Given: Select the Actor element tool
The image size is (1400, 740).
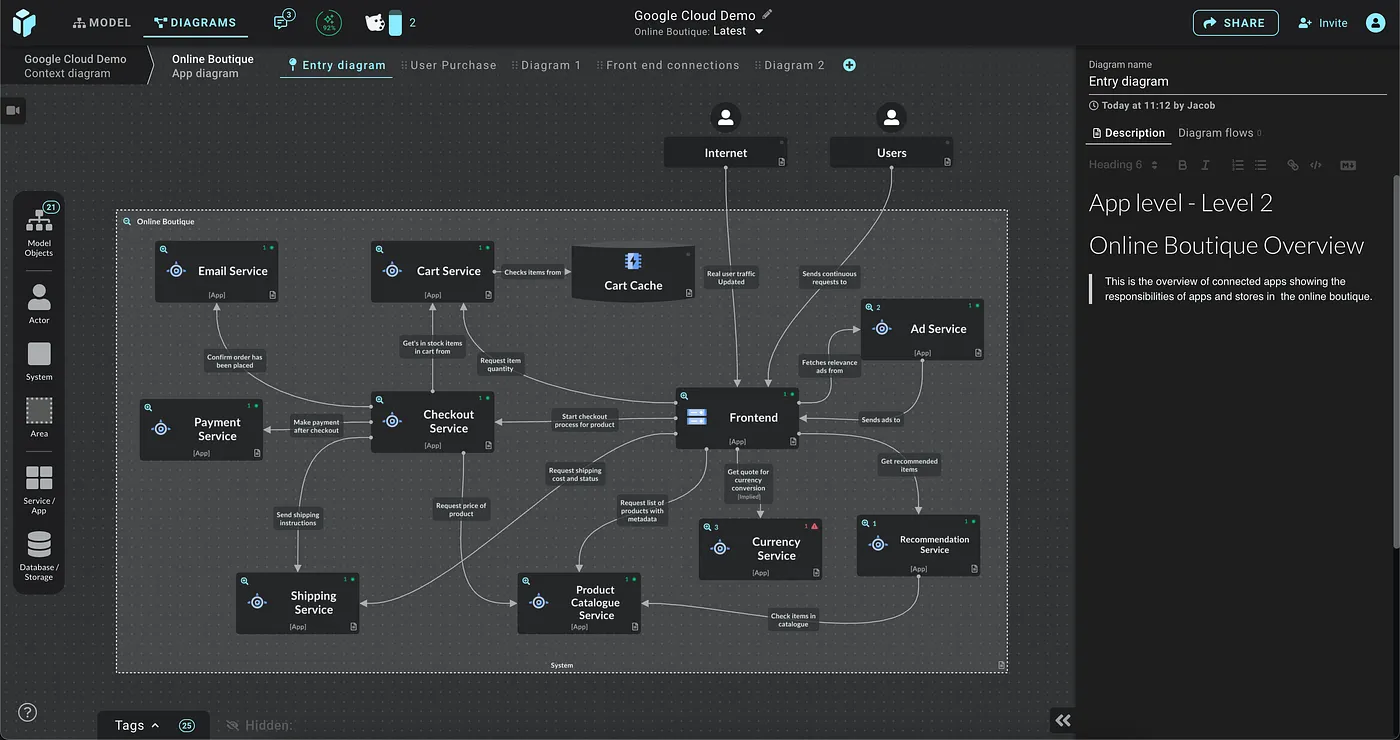Looking at the screenshot, I should [x=38, y=300].
